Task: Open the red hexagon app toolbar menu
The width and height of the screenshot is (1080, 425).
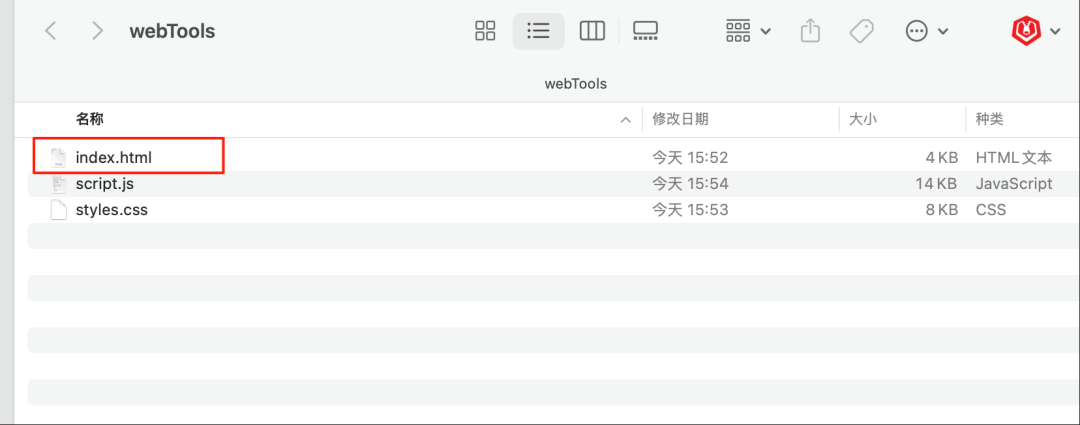Action: pyautogui.click(x=1035, y=31)
